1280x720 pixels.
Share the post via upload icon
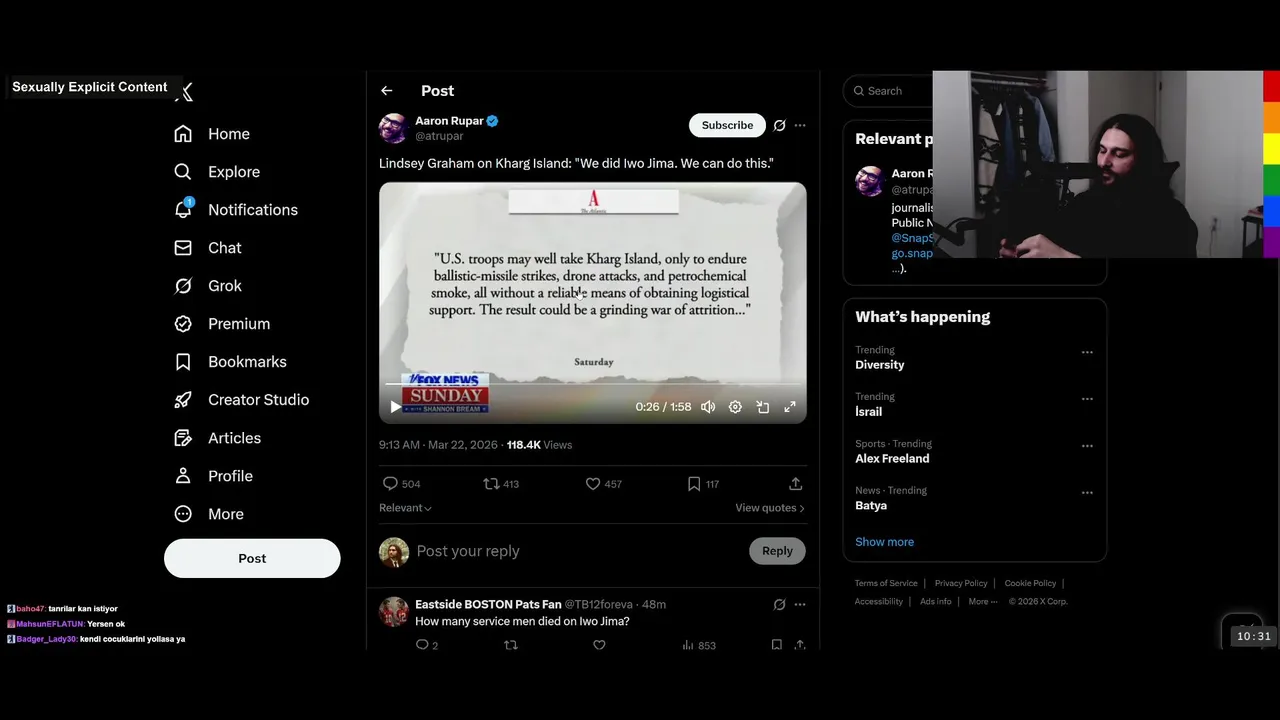coord(796,484)
